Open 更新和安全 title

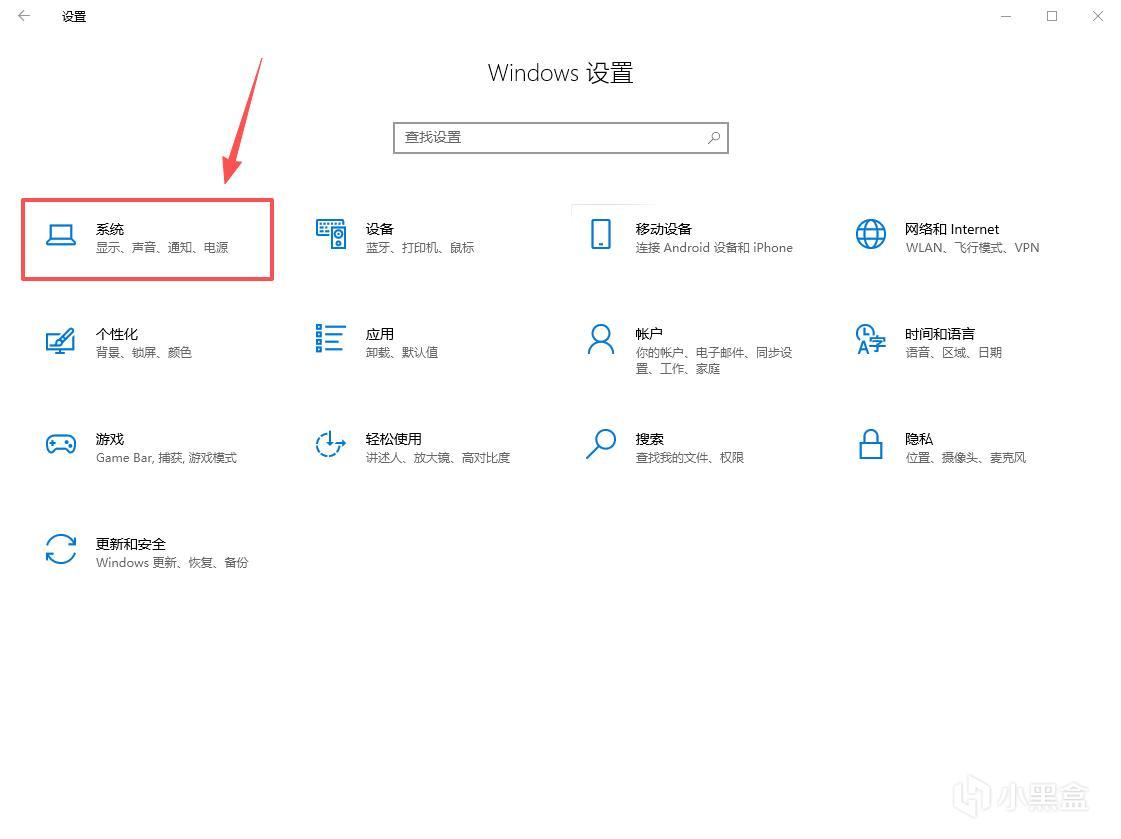[131, 544]
